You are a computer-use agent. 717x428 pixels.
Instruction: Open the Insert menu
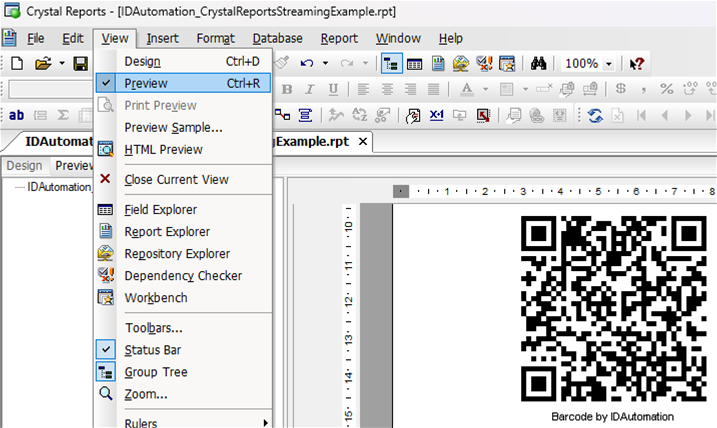click(x=162, y=39)
